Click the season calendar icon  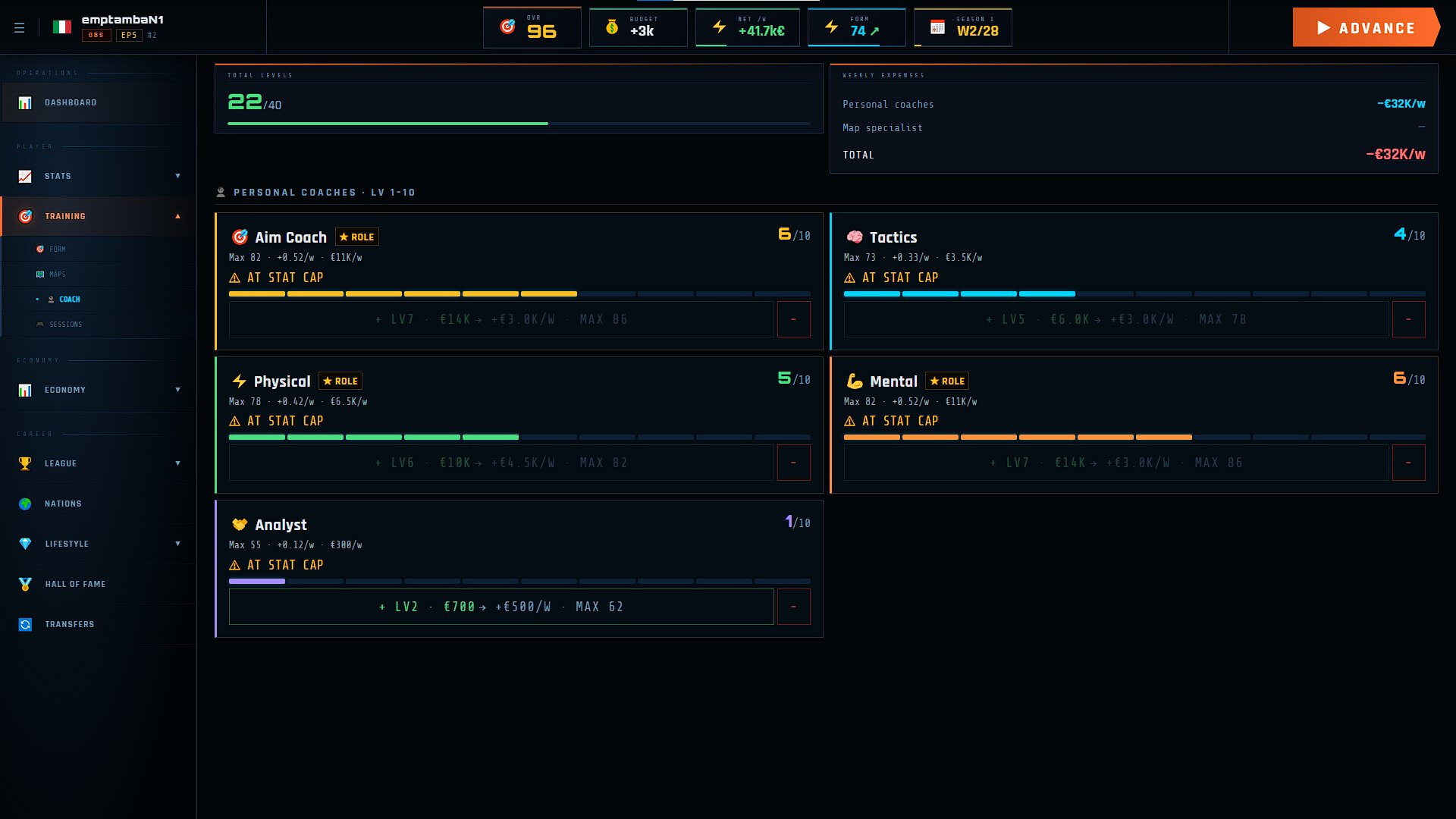[937, 28]
